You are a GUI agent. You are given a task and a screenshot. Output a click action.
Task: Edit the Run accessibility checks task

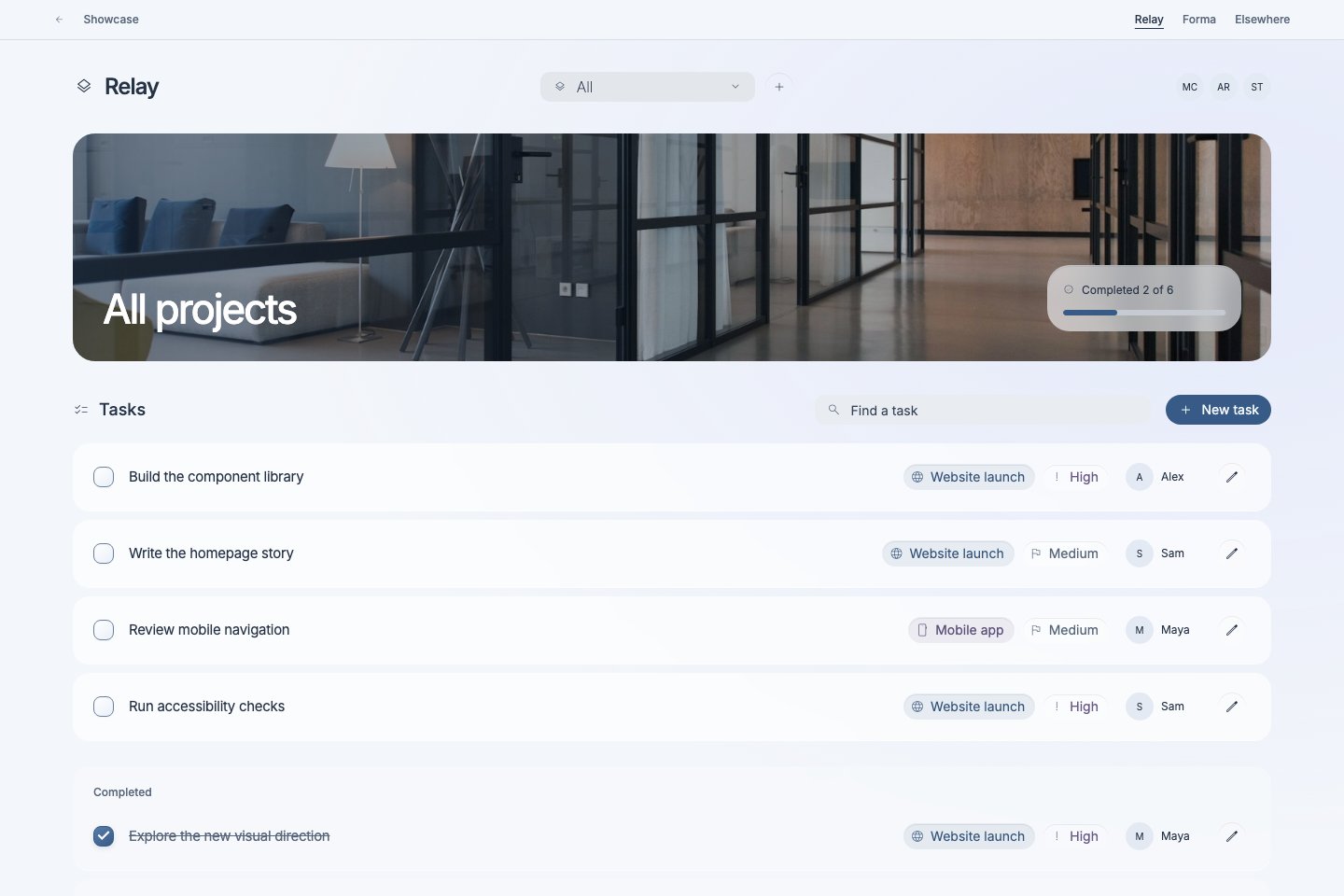tap(1232, 707)
